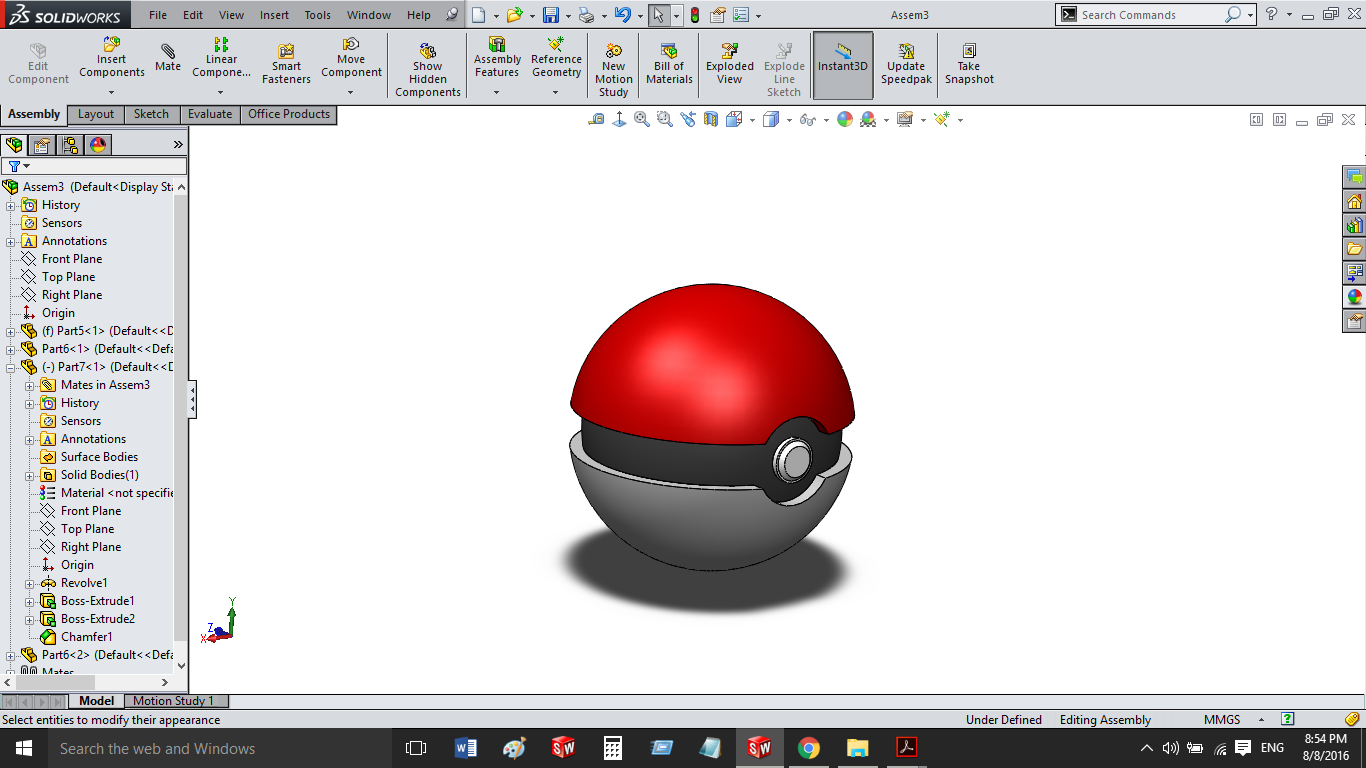Open the Display Style dropdown arrow
The width and height of the screenshot is (1366, 768).
coord(789,120)
